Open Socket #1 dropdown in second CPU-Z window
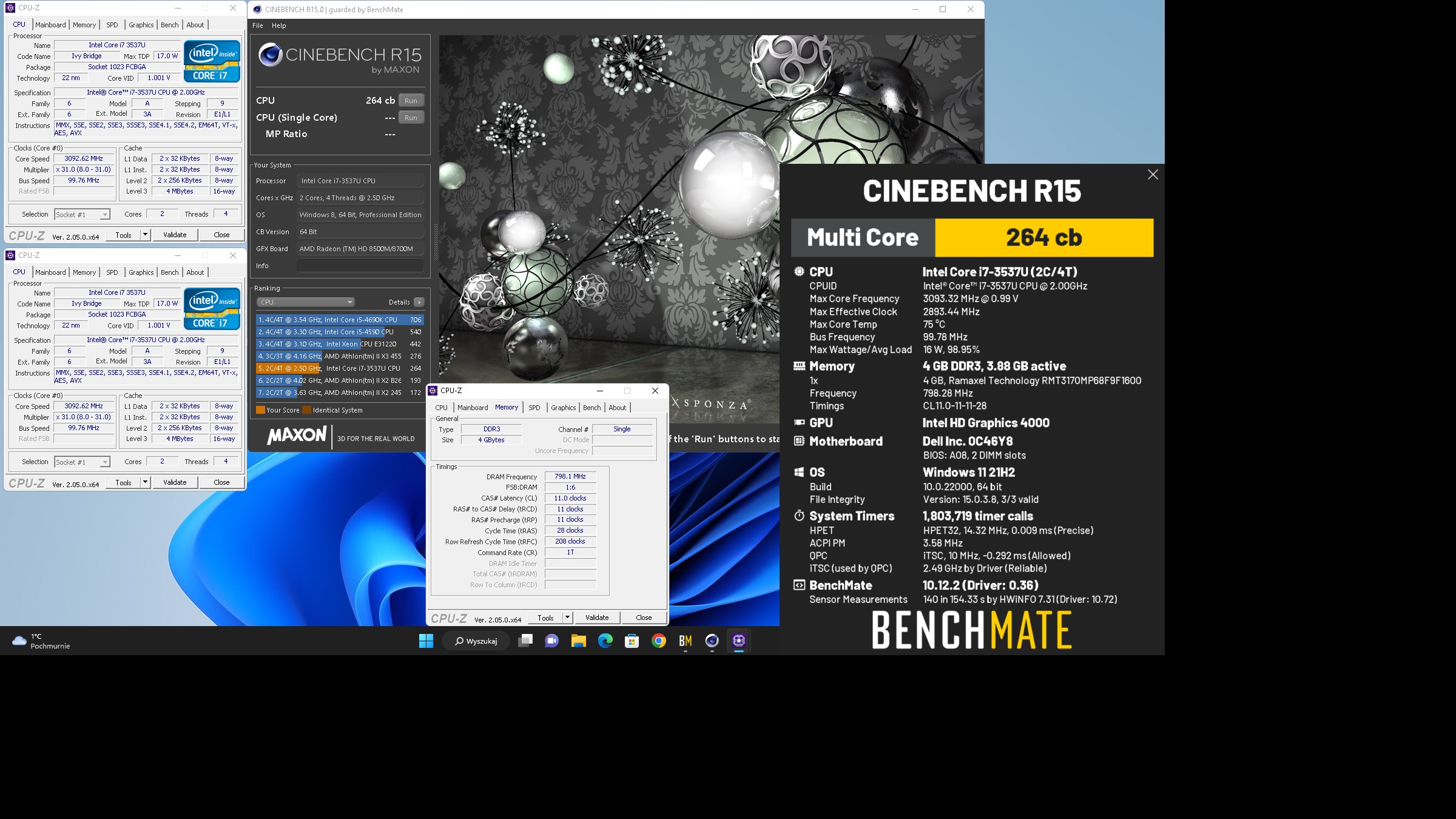 [83, 462]
